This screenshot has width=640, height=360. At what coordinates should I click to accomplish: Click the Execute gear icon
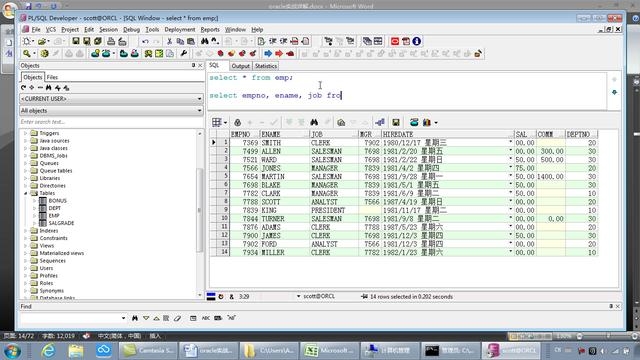(x=44, y=53)
